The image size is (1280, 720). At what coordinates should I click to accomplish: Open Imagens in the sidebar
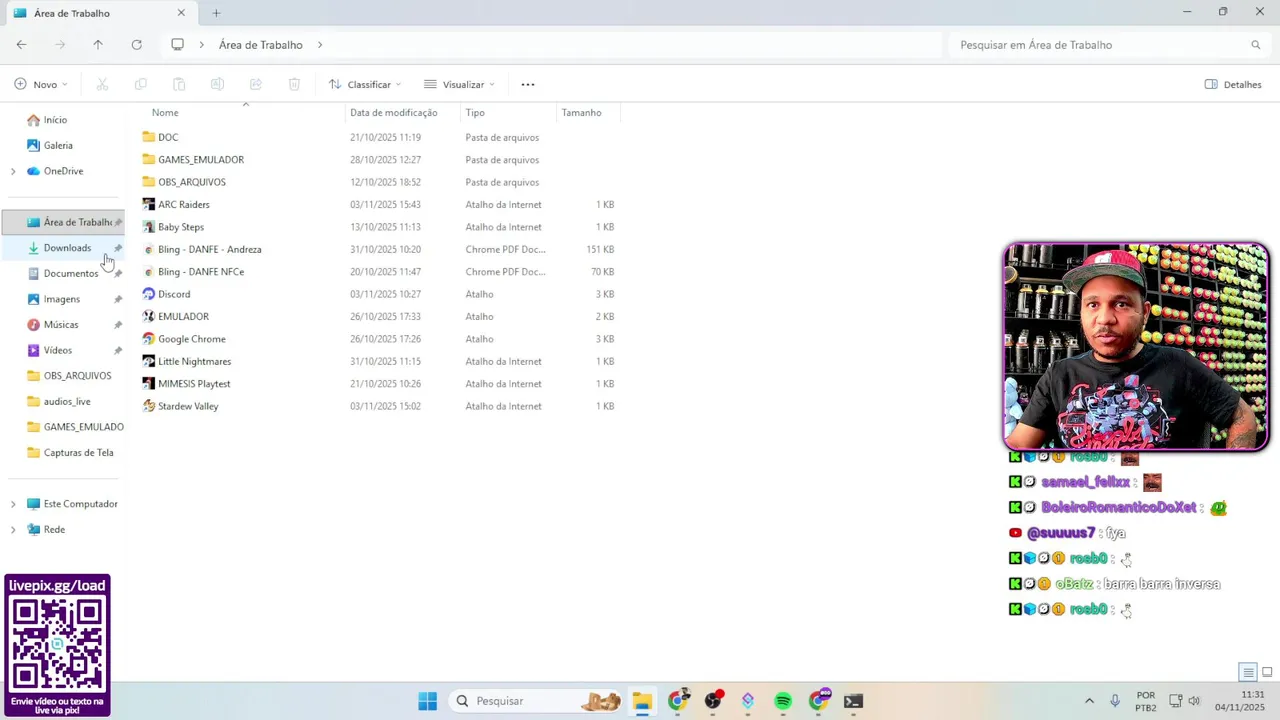pos(61,299)
